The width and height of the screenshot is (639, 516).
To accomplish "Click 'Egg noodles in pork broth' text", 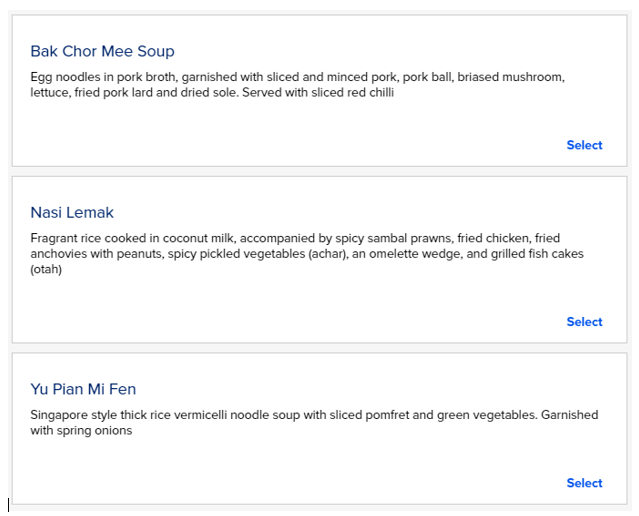I will coord(103,77).
